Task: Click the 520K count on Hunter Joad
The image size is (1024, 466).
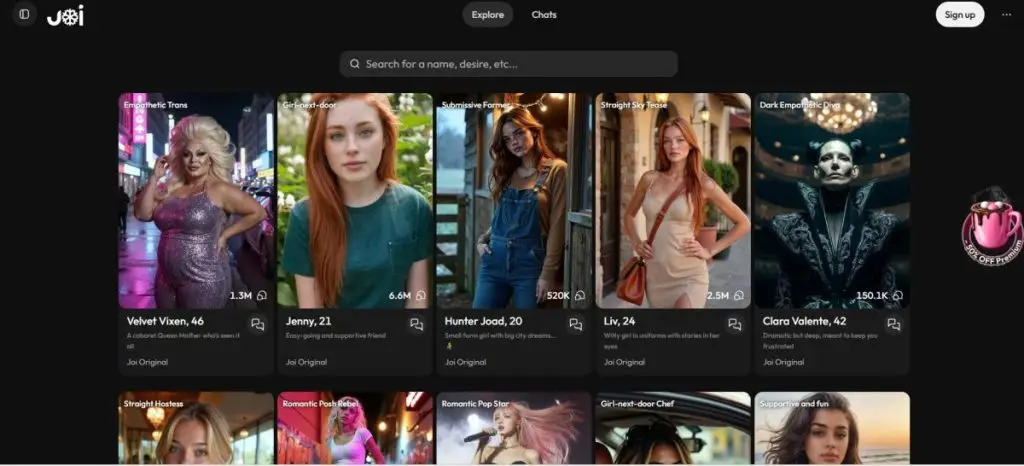Action: pyautogui.click(x=558, y=296)
